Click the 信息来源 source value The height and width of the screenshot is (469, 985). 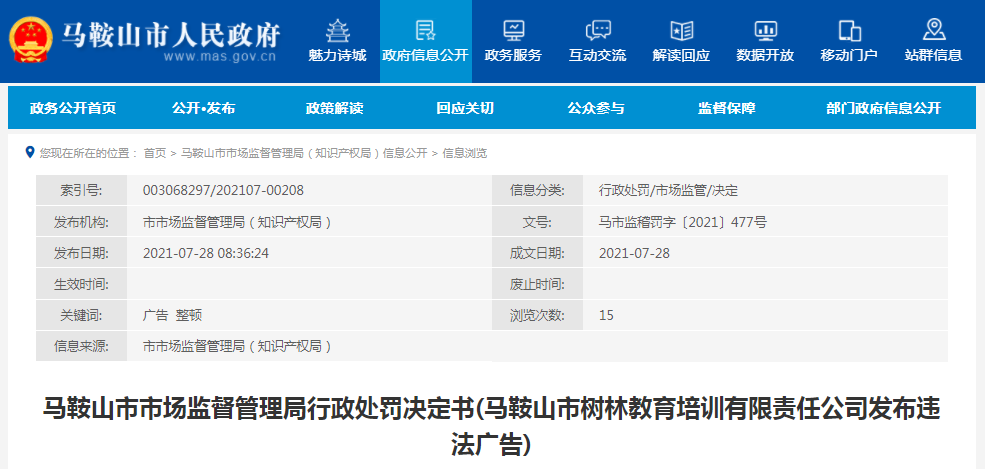click(237, 346)
